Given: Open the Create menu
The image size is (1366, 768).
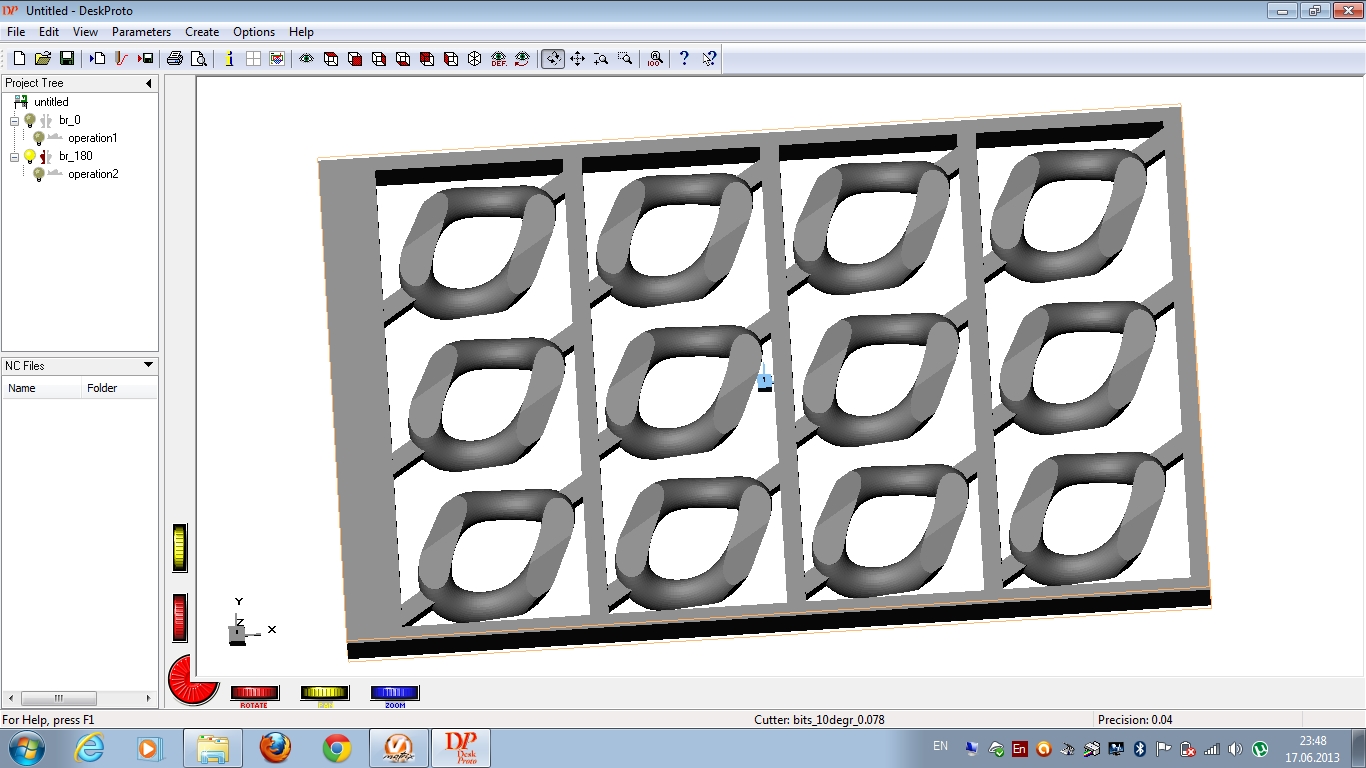Looking at the screenshot, I should [202, 32].
